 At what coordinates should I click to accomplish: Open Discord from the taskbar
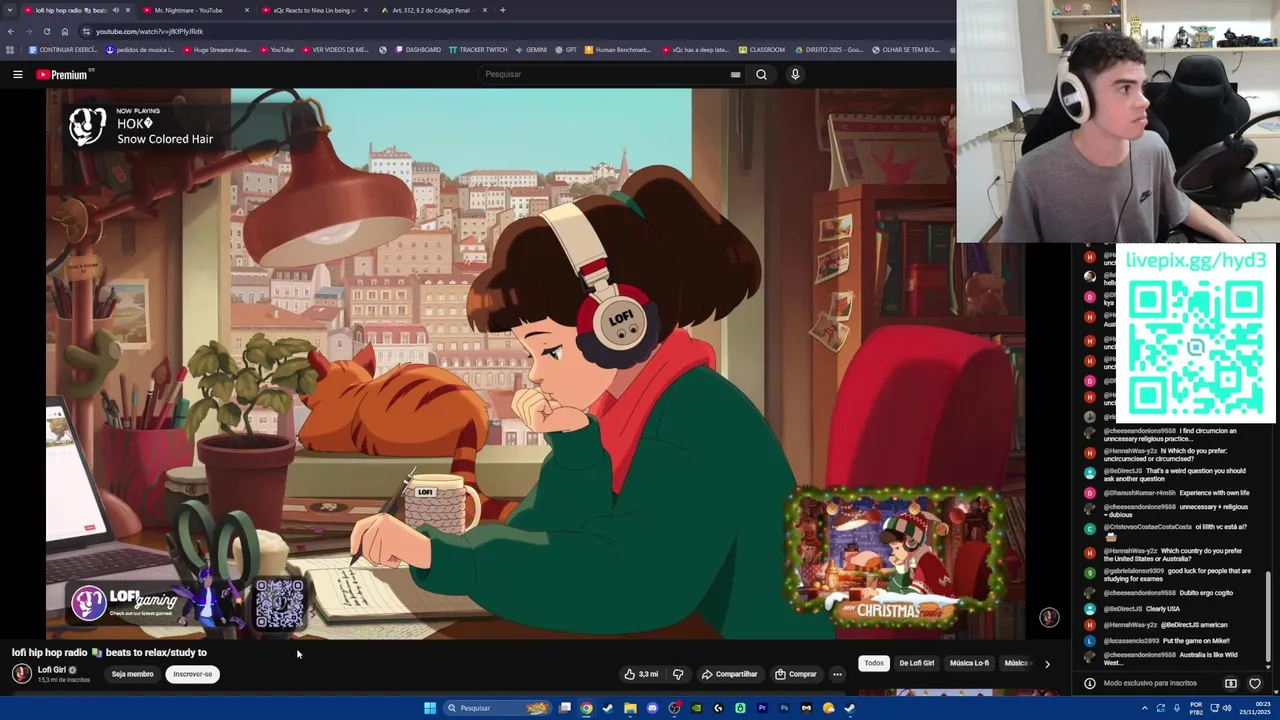(x=653, y=708)
